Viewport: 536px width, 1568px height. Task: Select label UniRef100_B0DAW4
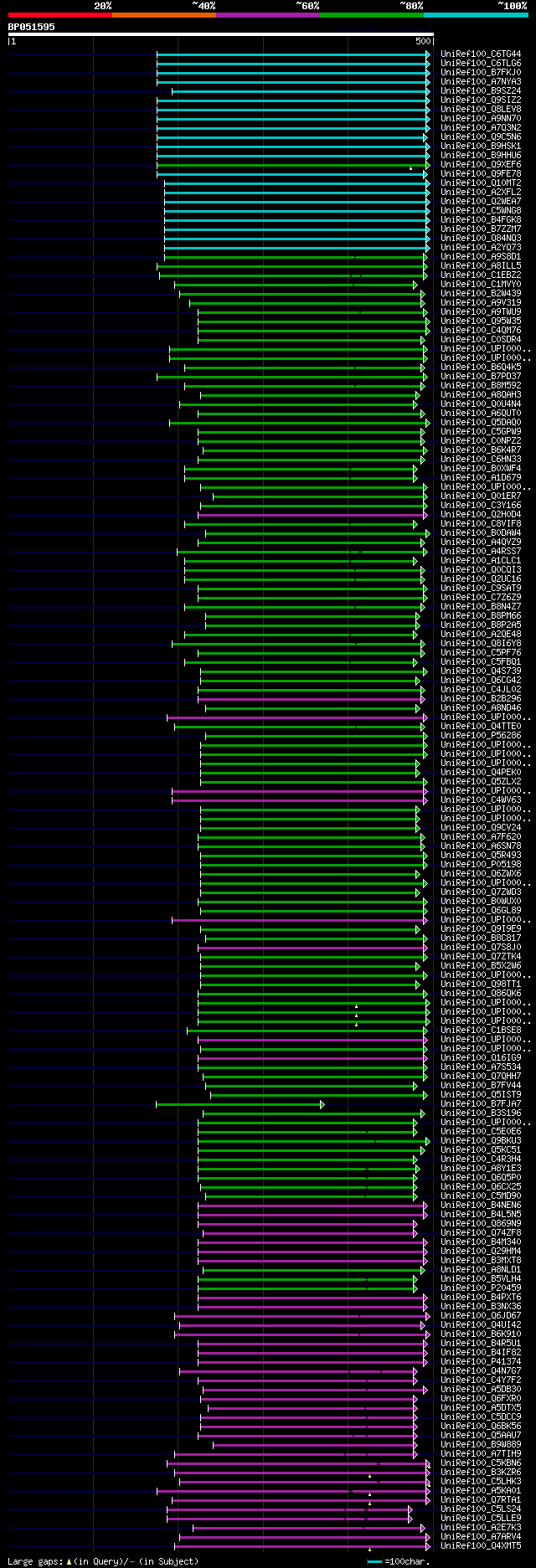click(481, 533)
